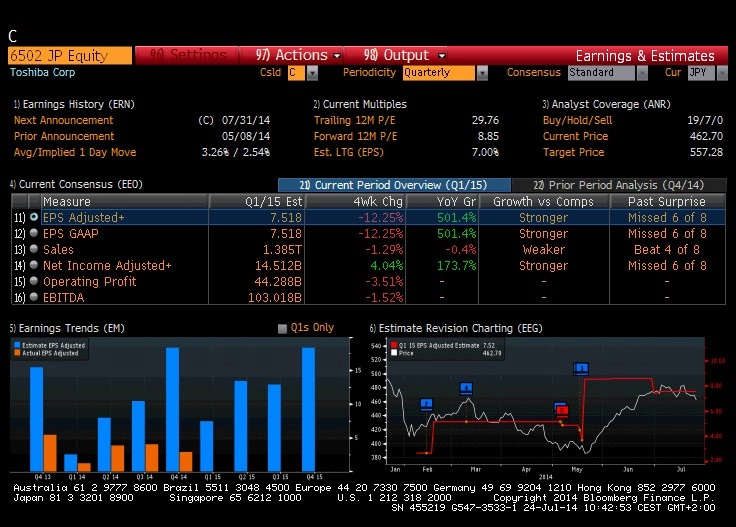Click the Toshiba Corp company name
736x527 pixels.
(x=43, y=72)
